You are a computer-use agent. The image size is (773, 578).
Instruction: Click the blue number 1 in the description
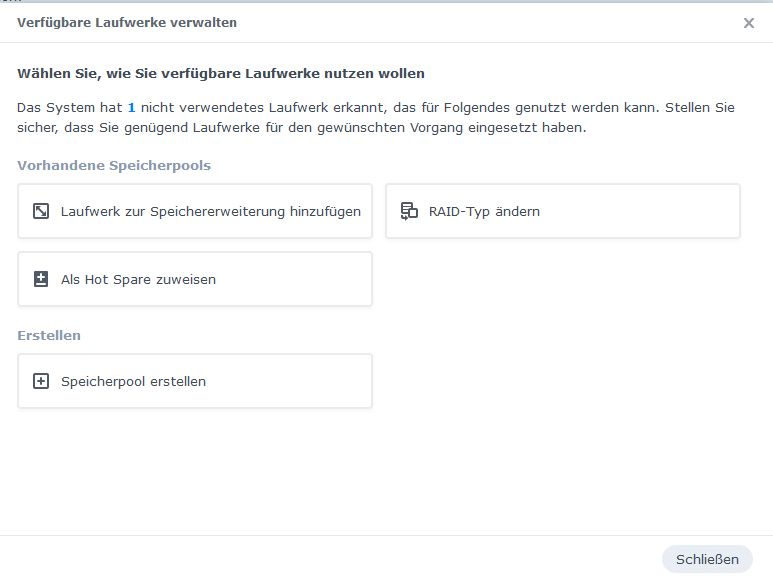point(131,107)
